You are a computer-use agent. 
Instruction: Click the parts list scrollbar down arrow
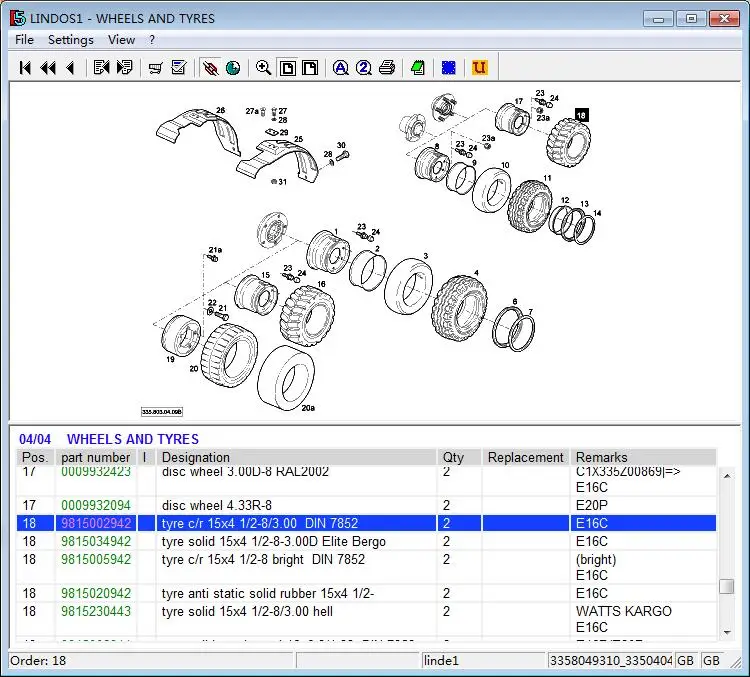click(727, 631)
